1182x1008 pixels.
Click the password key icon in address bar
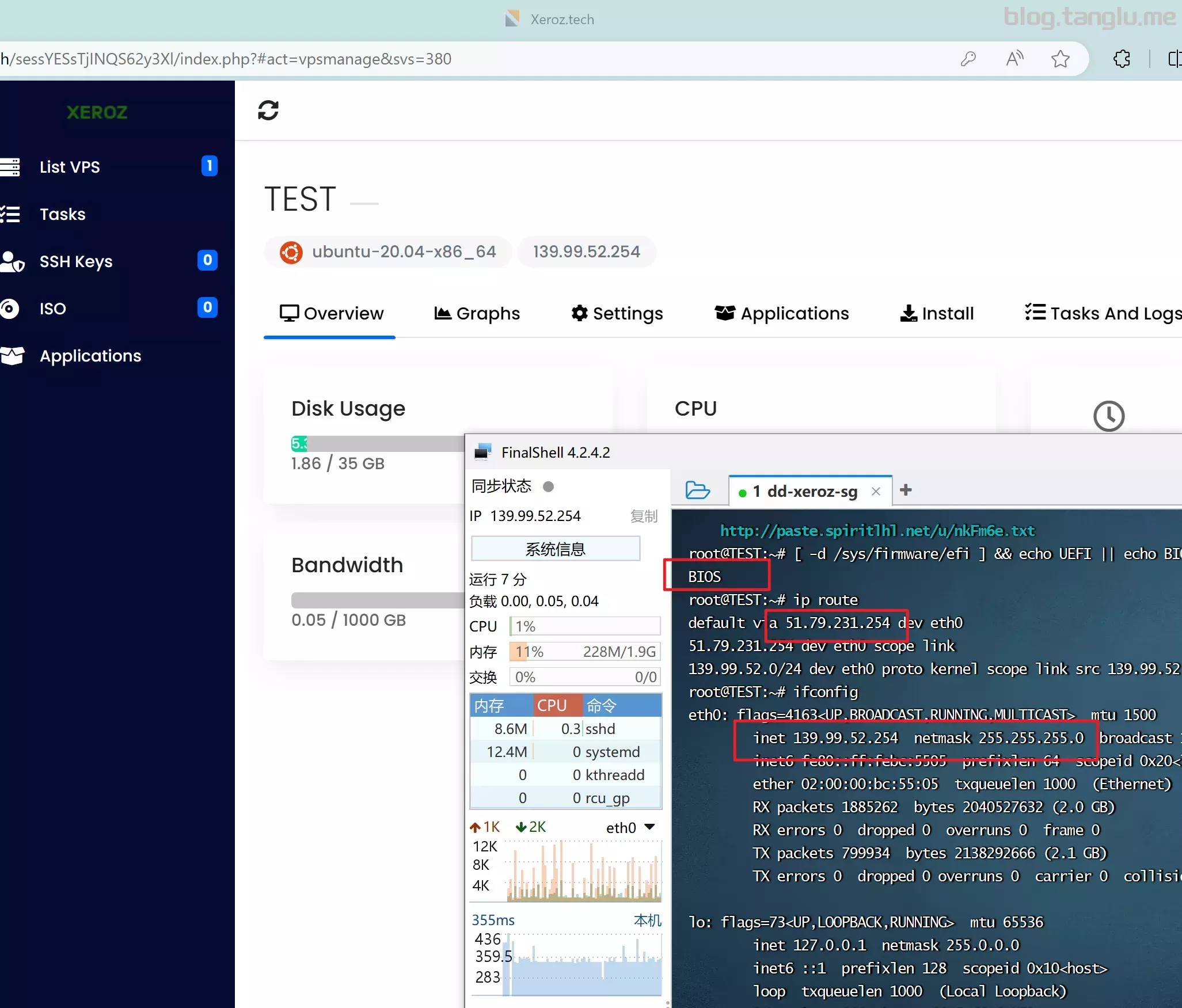click(x=968, y=59)
